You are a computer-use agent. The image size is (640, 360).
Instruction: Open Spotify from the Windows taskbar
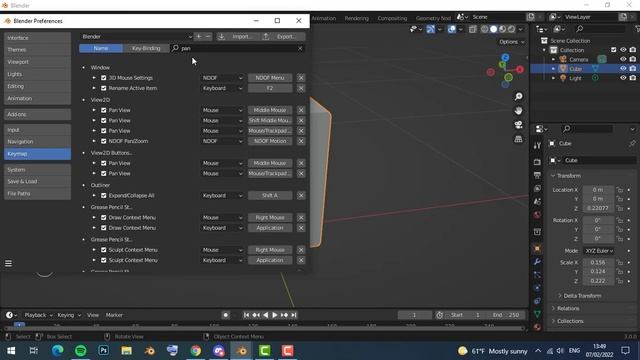coord(80,351)
